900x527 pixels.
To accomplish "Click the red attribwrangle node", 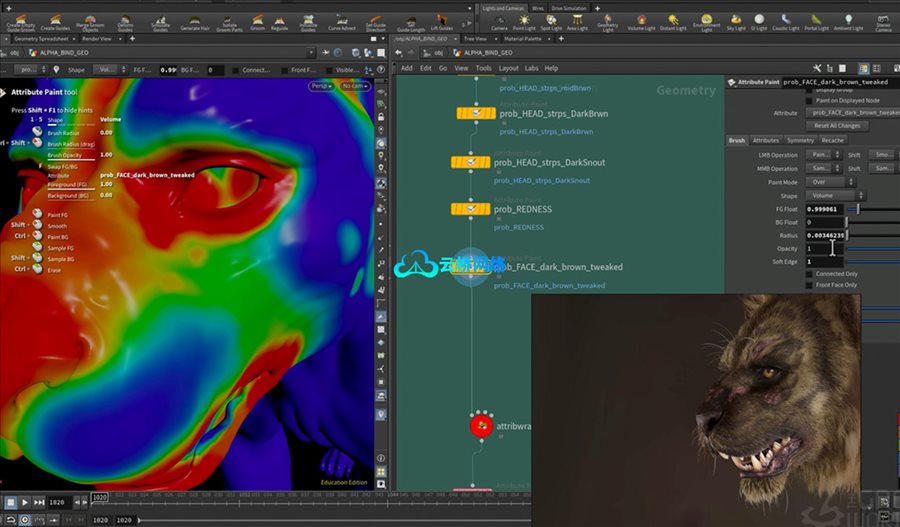I will click(x=481, y=426).
